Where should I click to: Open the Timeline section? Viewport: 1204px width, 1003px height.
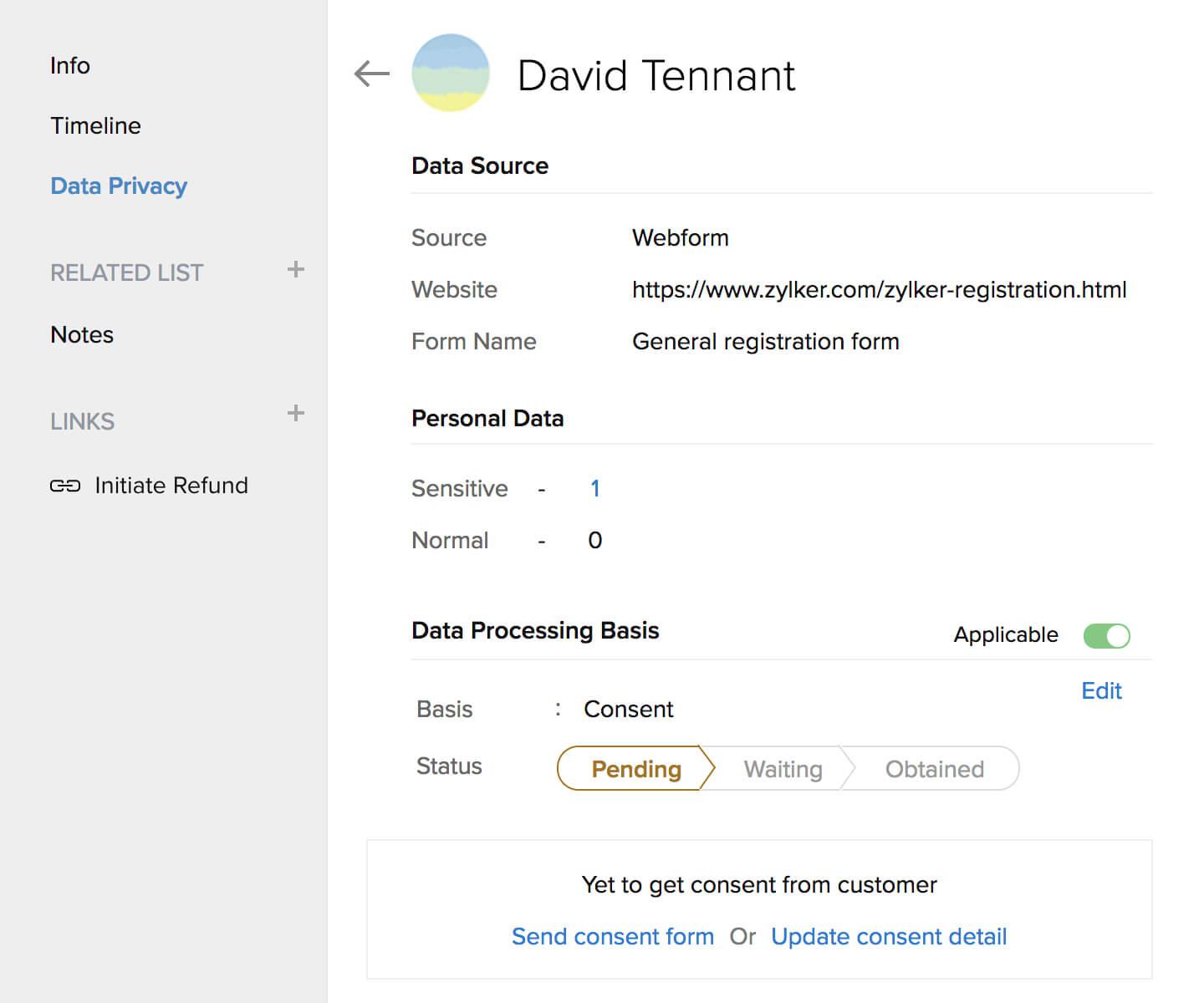tap(95, 125)
